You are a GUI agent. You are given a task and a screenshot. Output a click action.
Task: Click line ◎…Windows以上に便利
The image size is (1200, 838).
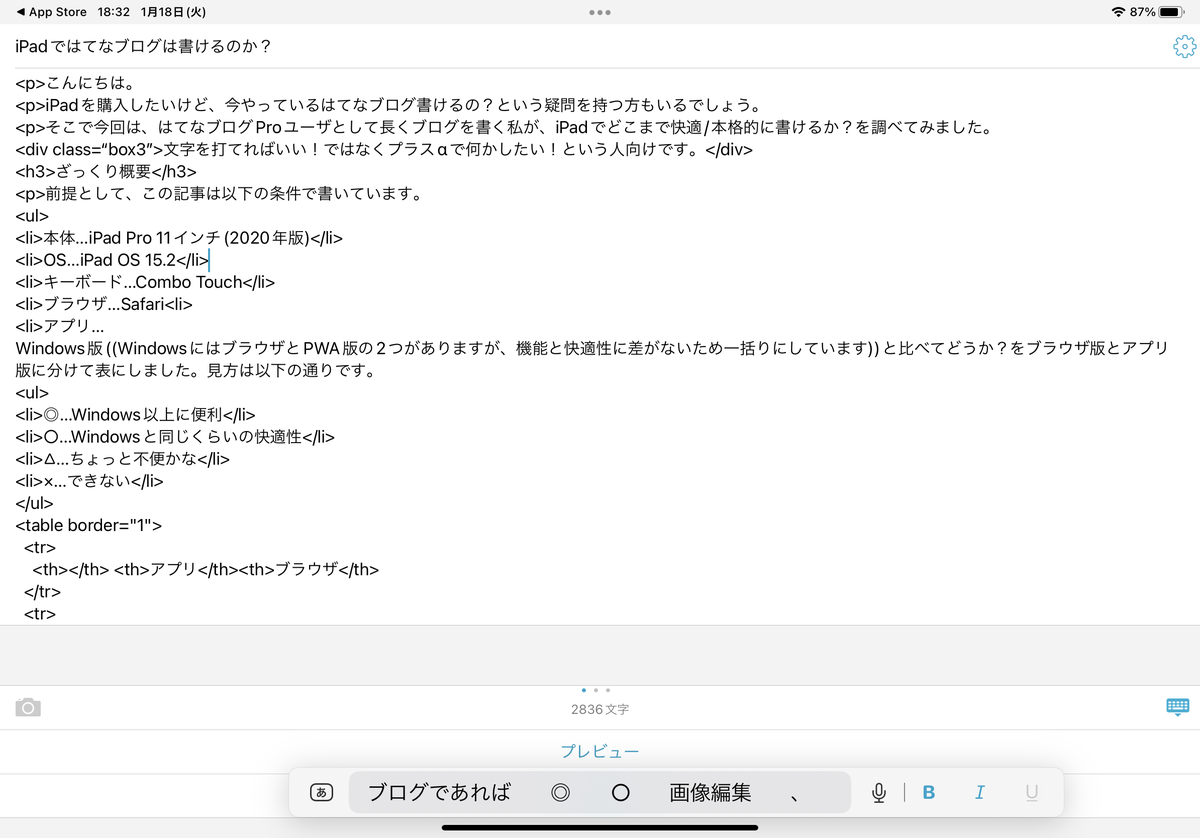(x=136, y=414)
